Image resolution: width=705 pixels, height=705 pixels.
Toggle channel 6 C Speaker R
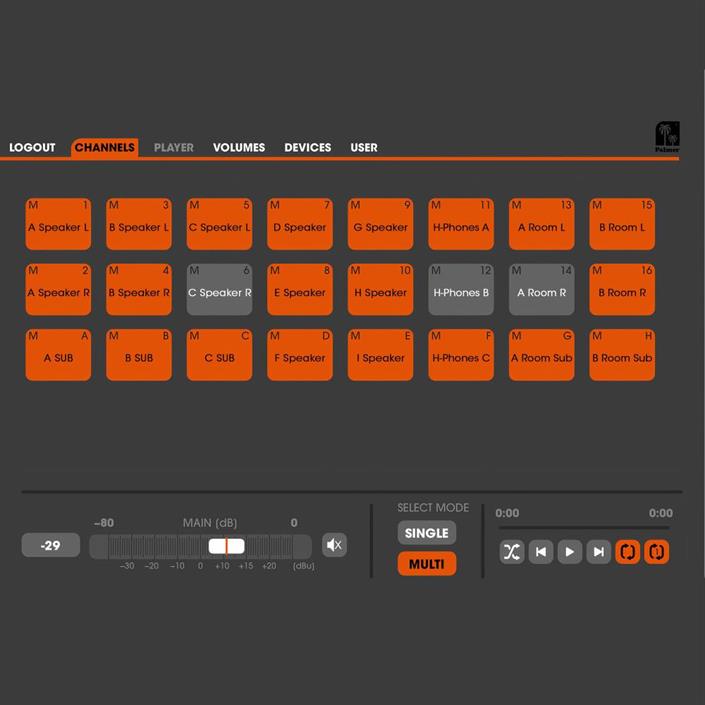pos(219,290)
